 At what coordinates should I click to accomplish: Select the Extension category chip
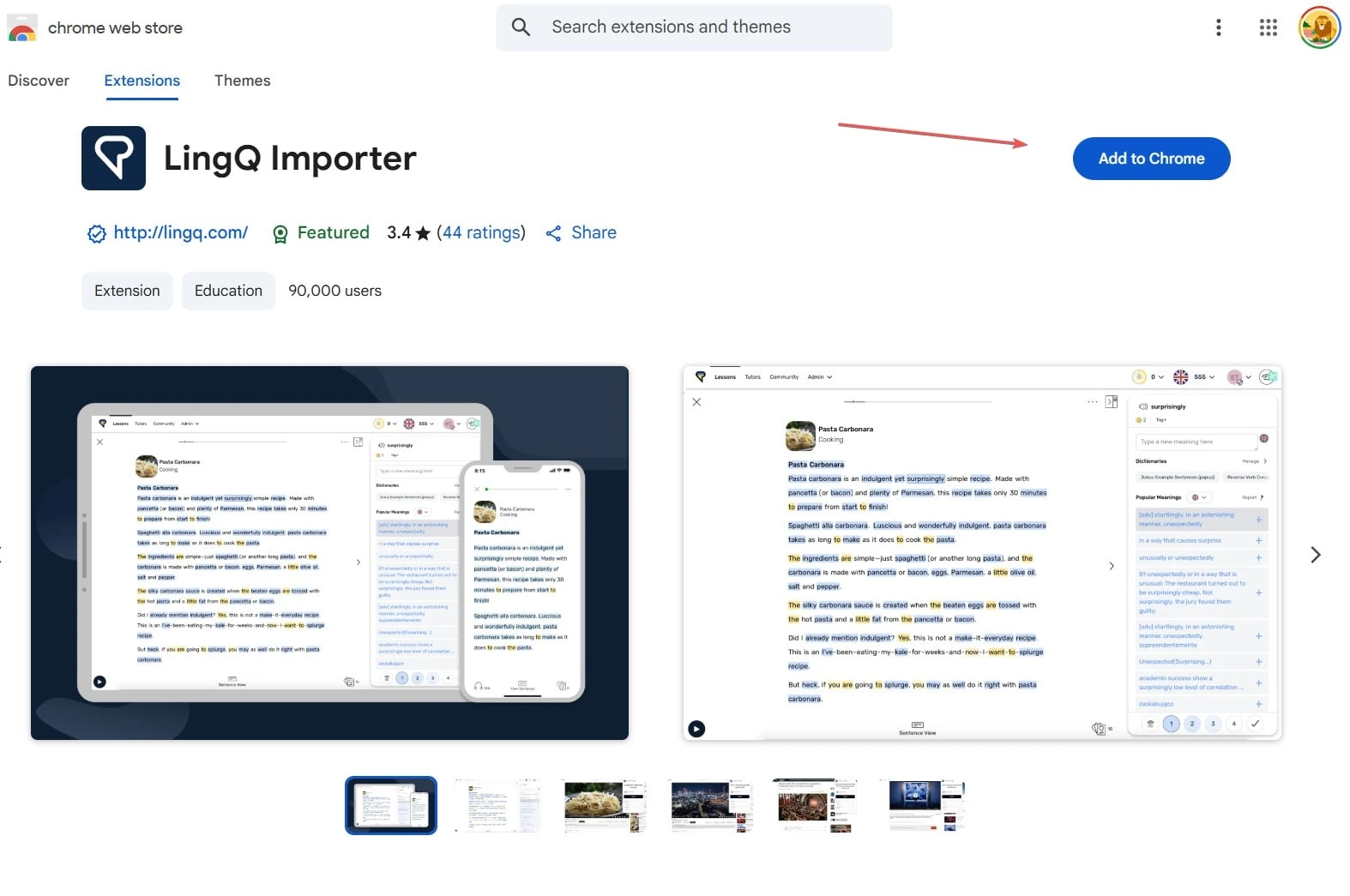[127, 291]
